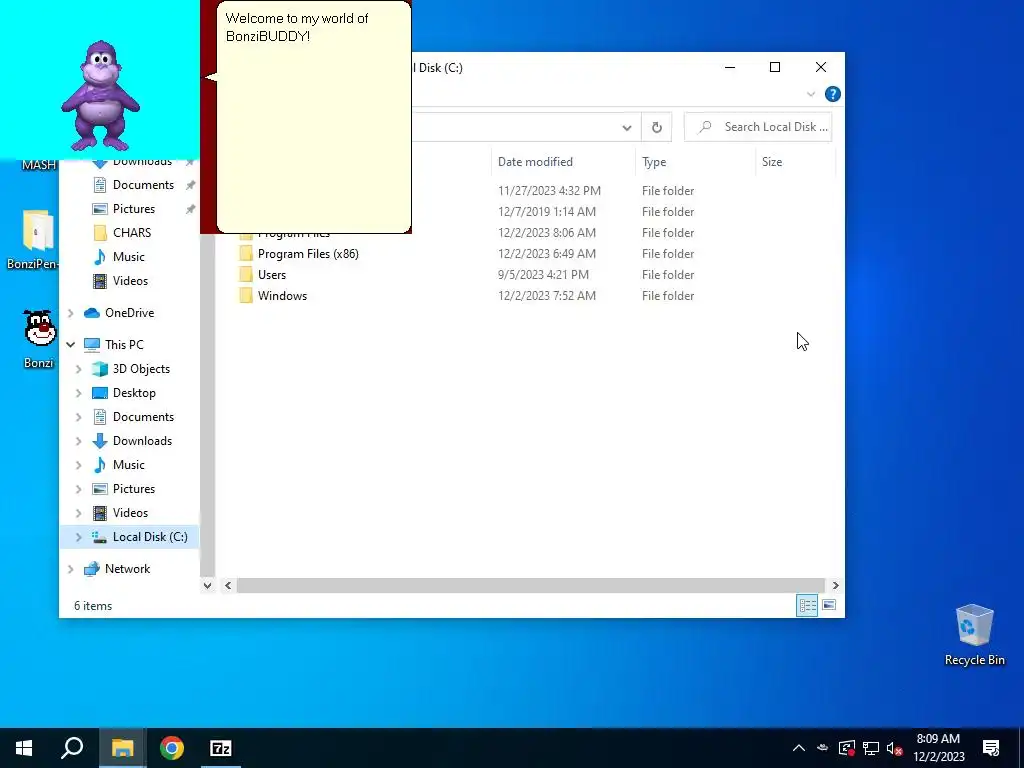Select the Users folder row
1024x768 pixels.
click(x=272, y=275)
